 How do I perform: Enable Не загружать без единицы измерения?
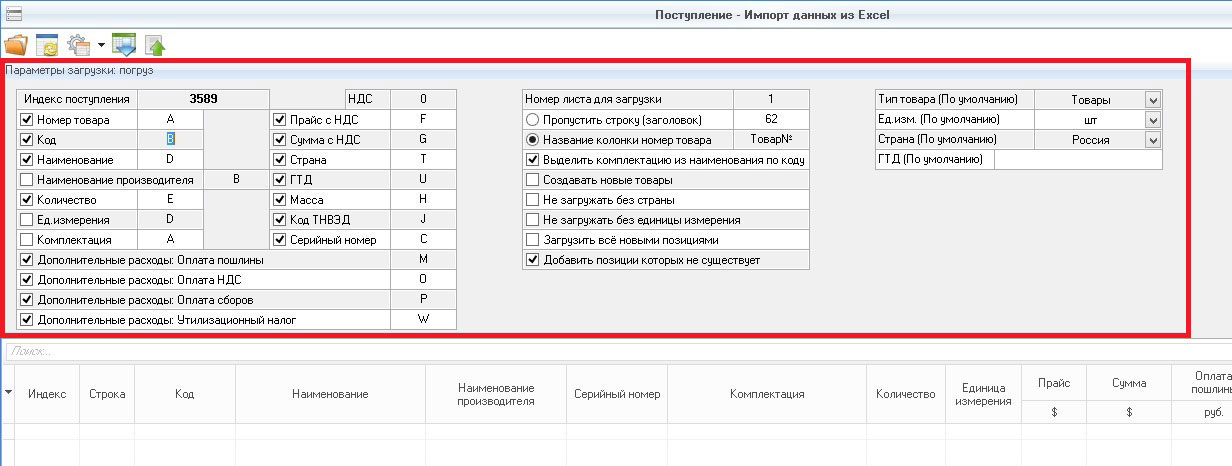(x=533, y=220)
